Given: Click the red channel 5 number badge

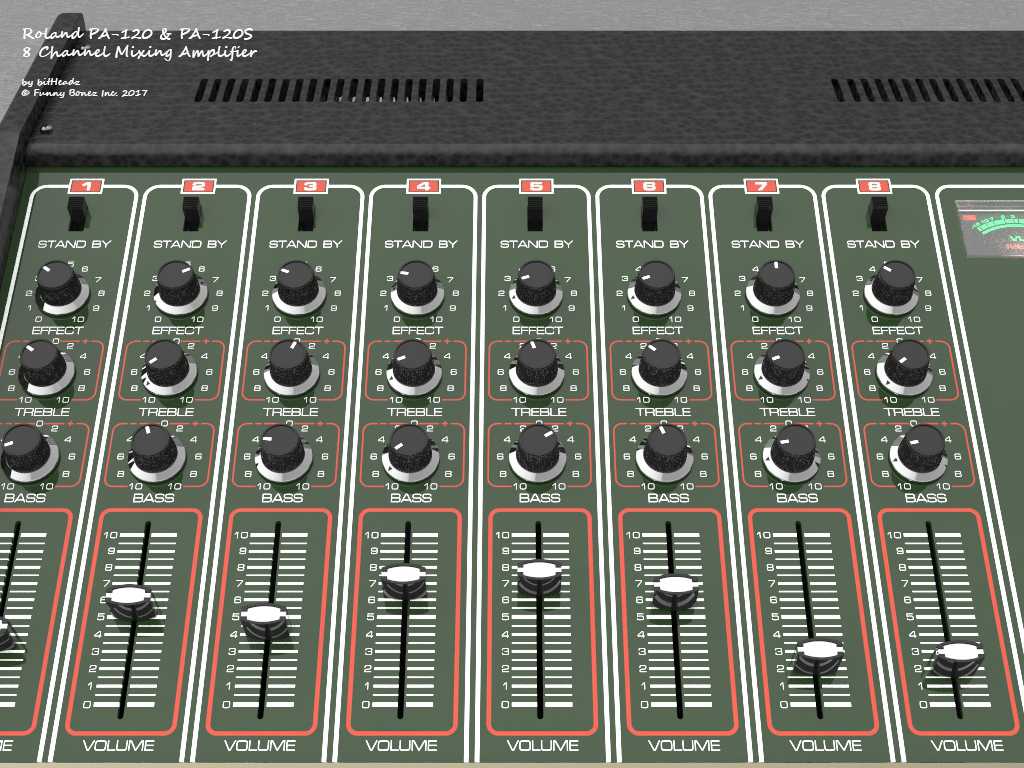Looking at the screenshot, I should pyautogui.click(x=536, y=186).
